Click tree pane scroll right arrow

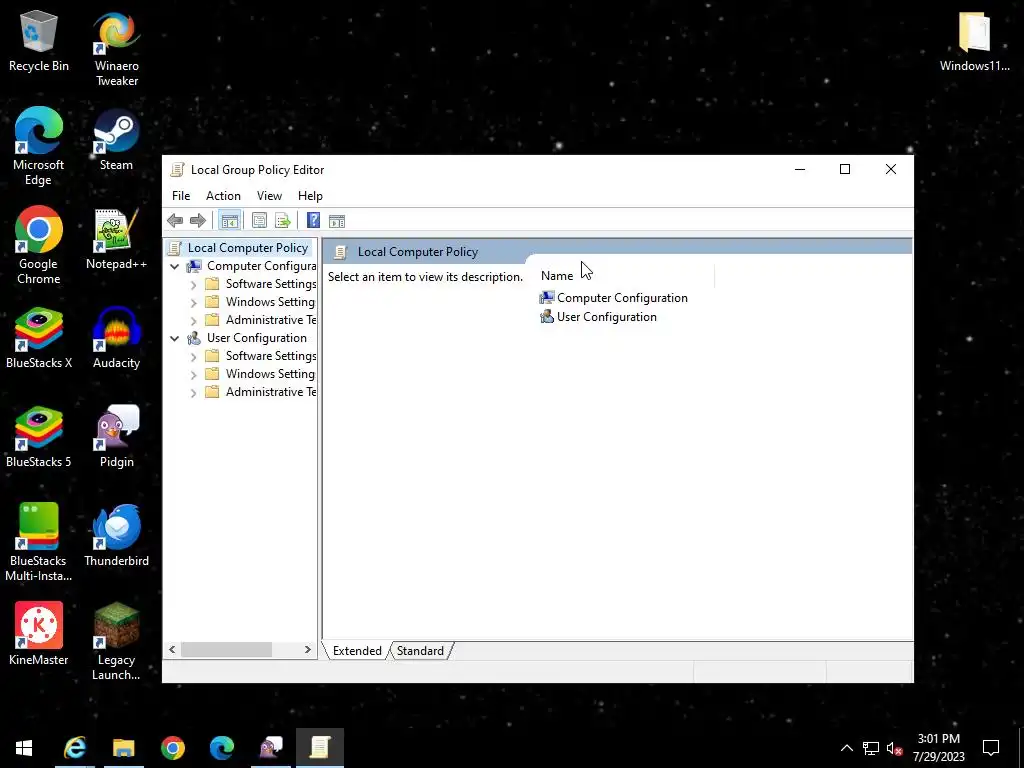[x=308, y=650]
